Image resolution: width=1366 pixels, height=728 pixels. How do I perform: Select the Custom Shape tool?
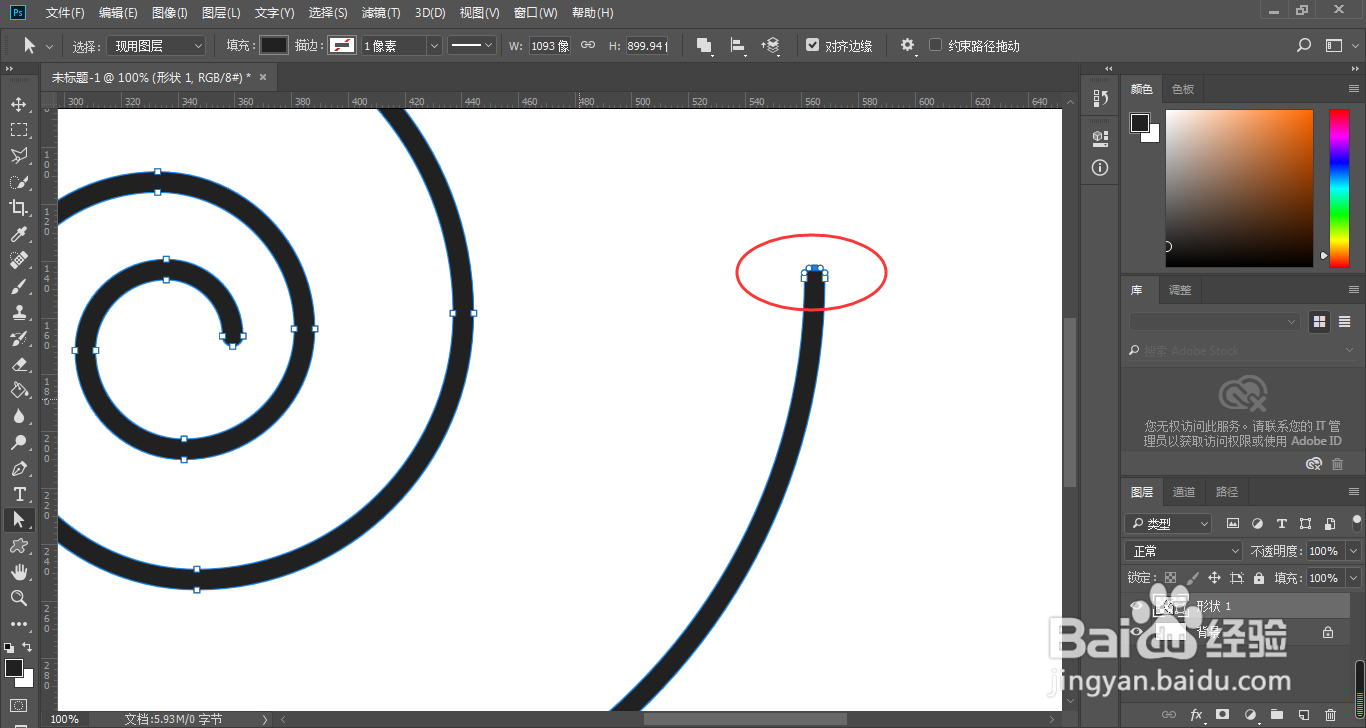18,546
